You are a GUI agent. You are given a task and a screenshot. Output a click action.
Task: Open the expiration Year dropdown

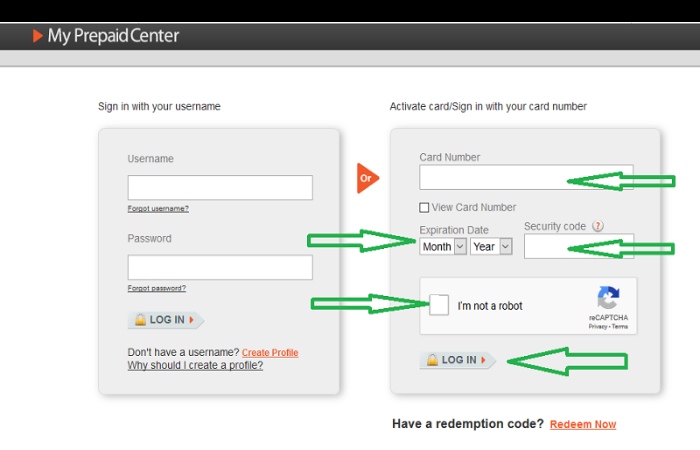click(491, 246)
